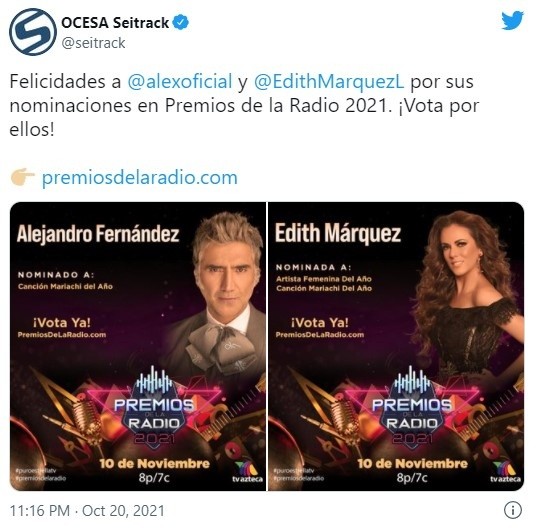This screenshot has width=538, height=528.
Task: Open the Alejandro Fernández nomination image
Action: pos(138,347)
